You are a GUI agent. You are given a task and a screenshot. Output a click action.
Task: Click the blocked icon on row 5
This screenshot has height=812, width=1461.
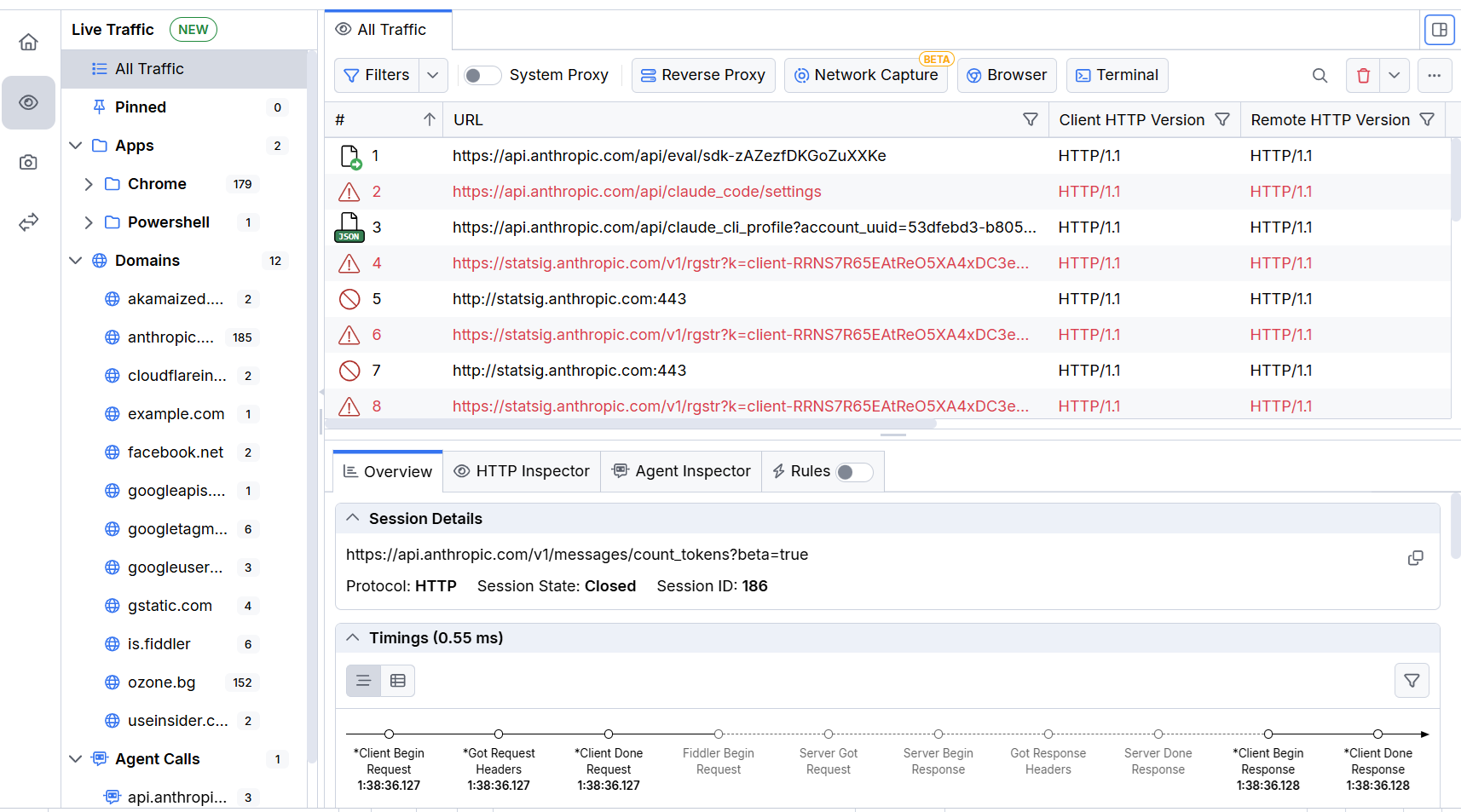point(349,299)
